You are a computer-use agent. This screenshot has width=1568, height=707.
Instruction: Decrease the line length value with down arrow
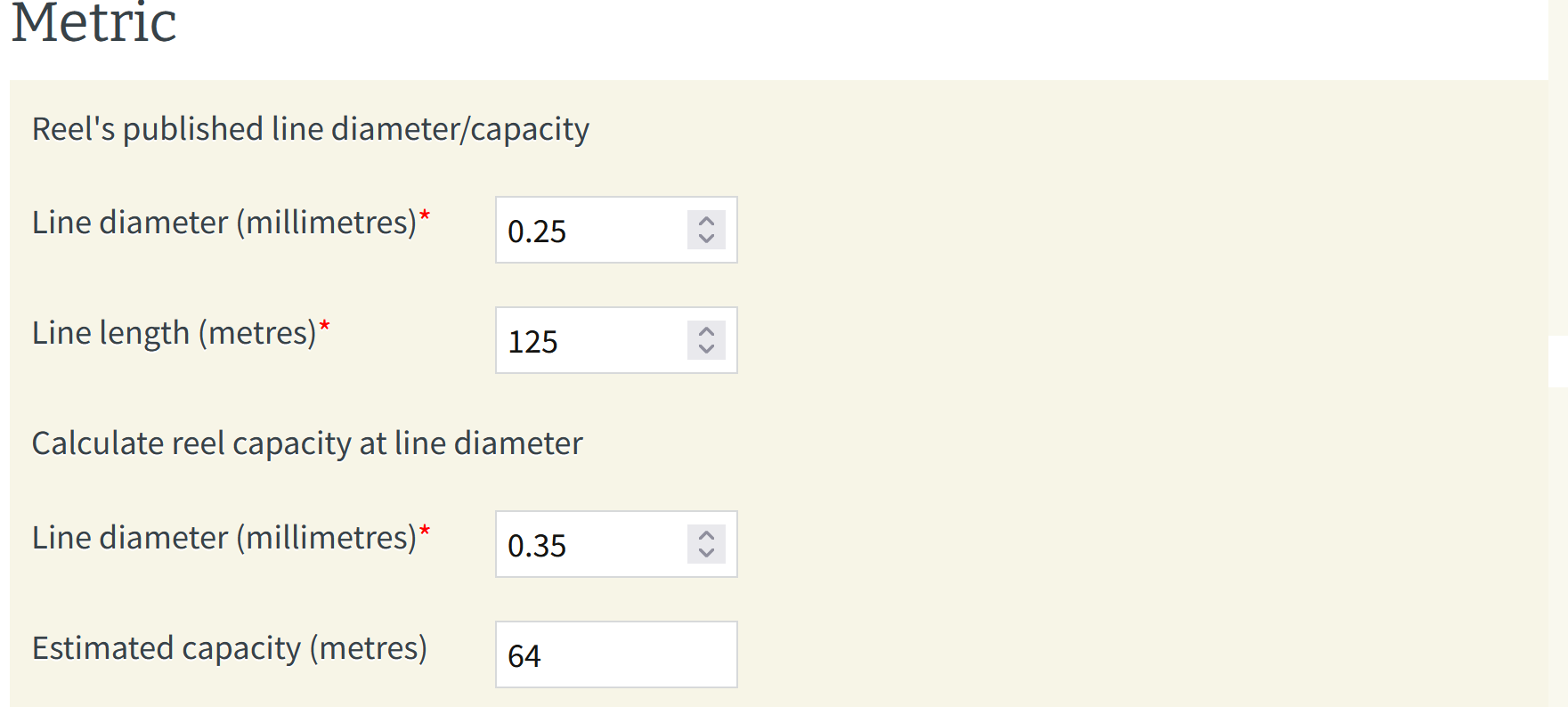click(x=706, y=349)
